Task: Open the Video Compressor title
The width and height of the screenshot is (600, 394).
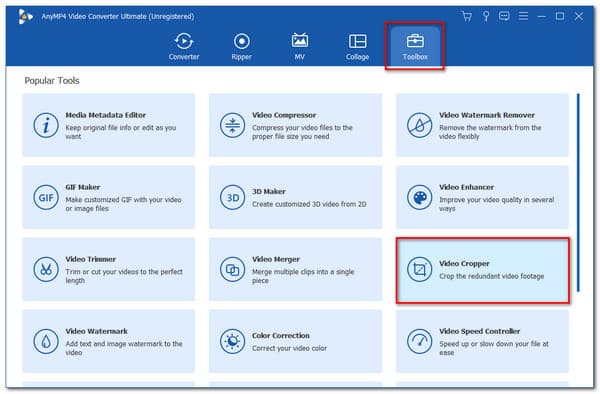Action: 284,115
